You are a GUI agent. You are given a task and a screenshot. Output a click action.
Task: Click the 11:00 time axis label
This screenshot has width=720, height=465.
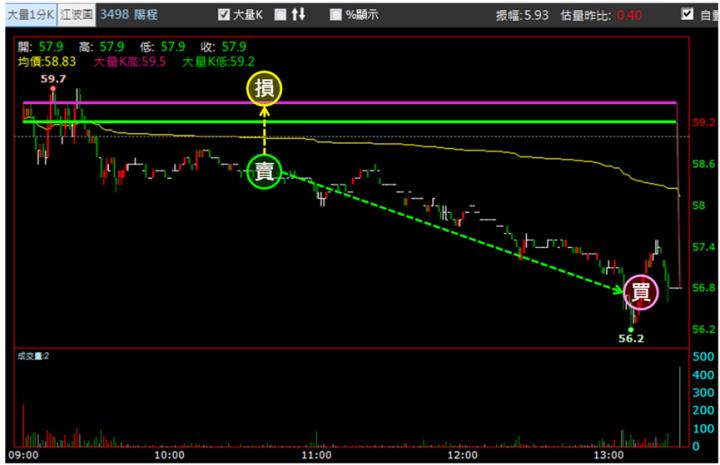click(x=316, y=455)
